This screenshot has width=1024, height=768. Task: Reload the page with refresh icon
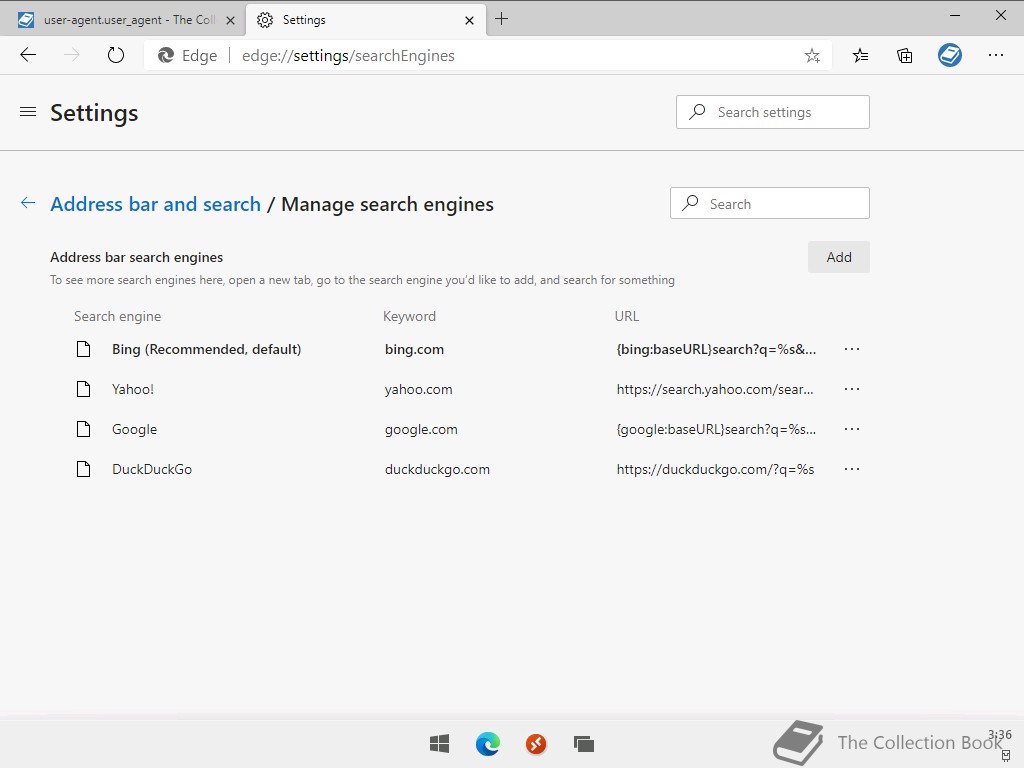point(116,55)
